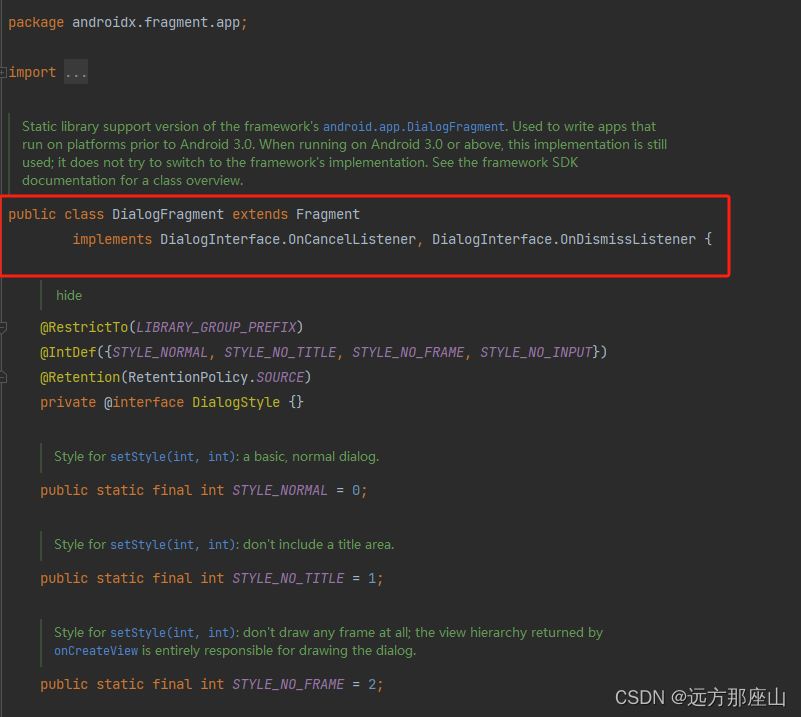Open android.app.DialogFragment doc link

413,127
